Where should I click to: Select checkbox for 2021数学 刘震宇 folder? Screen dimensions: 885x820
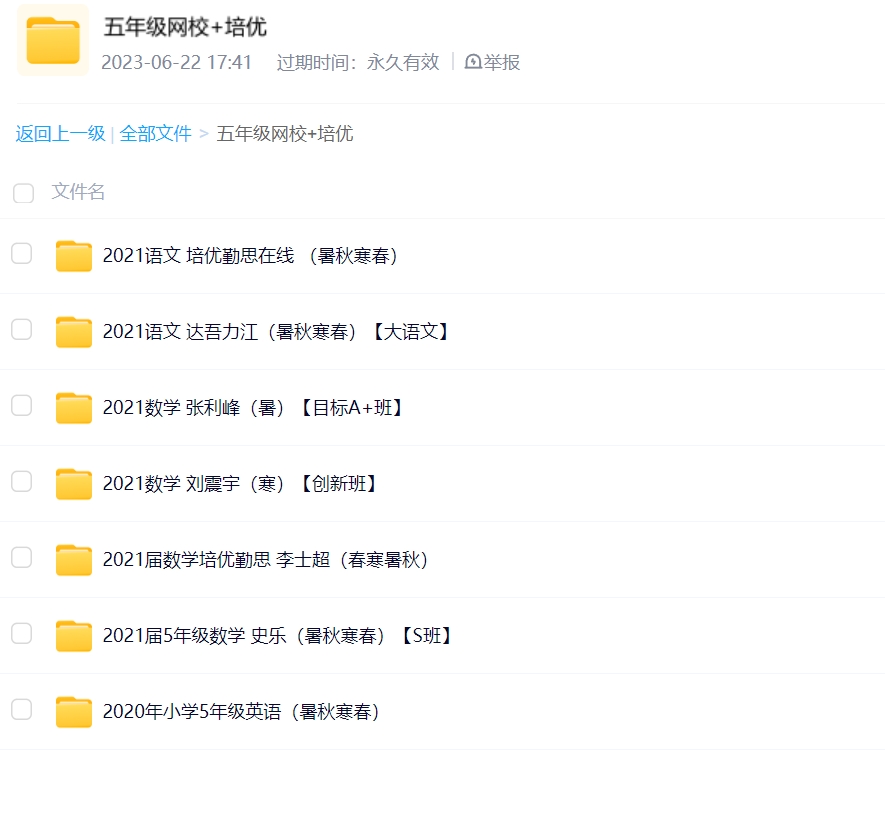[x=22, y=482]
